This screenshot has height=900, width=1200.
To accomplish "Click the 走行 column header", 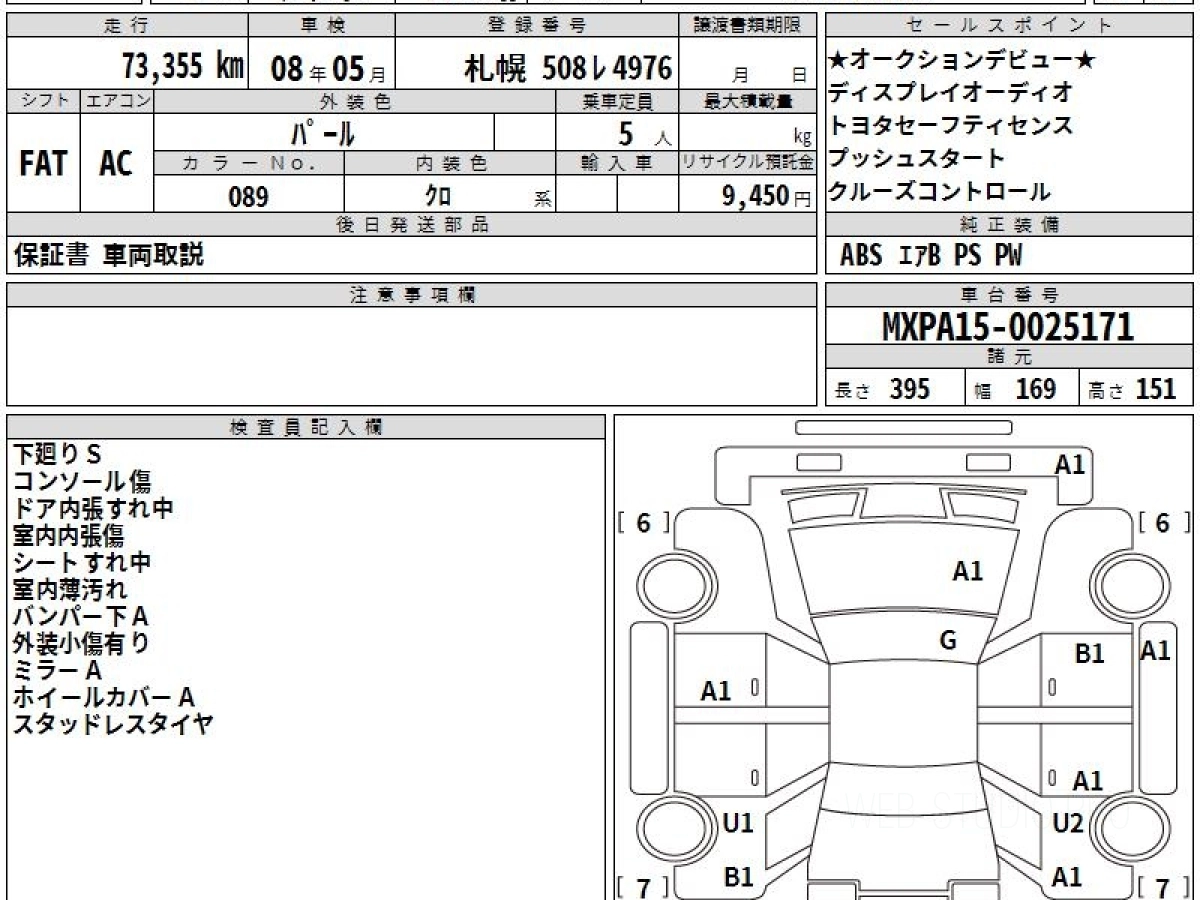I will (127, 26).
